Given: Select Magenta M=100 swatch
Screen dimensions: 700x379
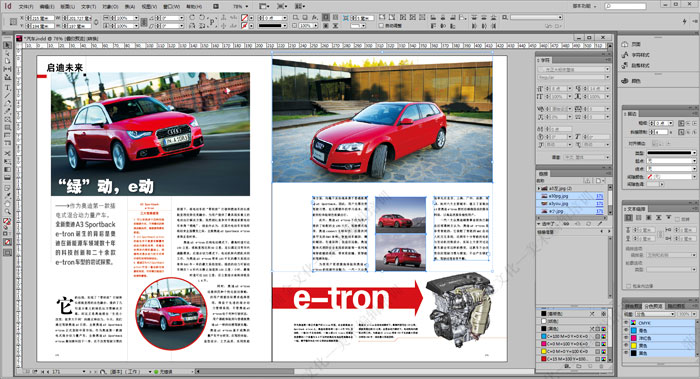Looking at the screenshot, I should 573,344.
